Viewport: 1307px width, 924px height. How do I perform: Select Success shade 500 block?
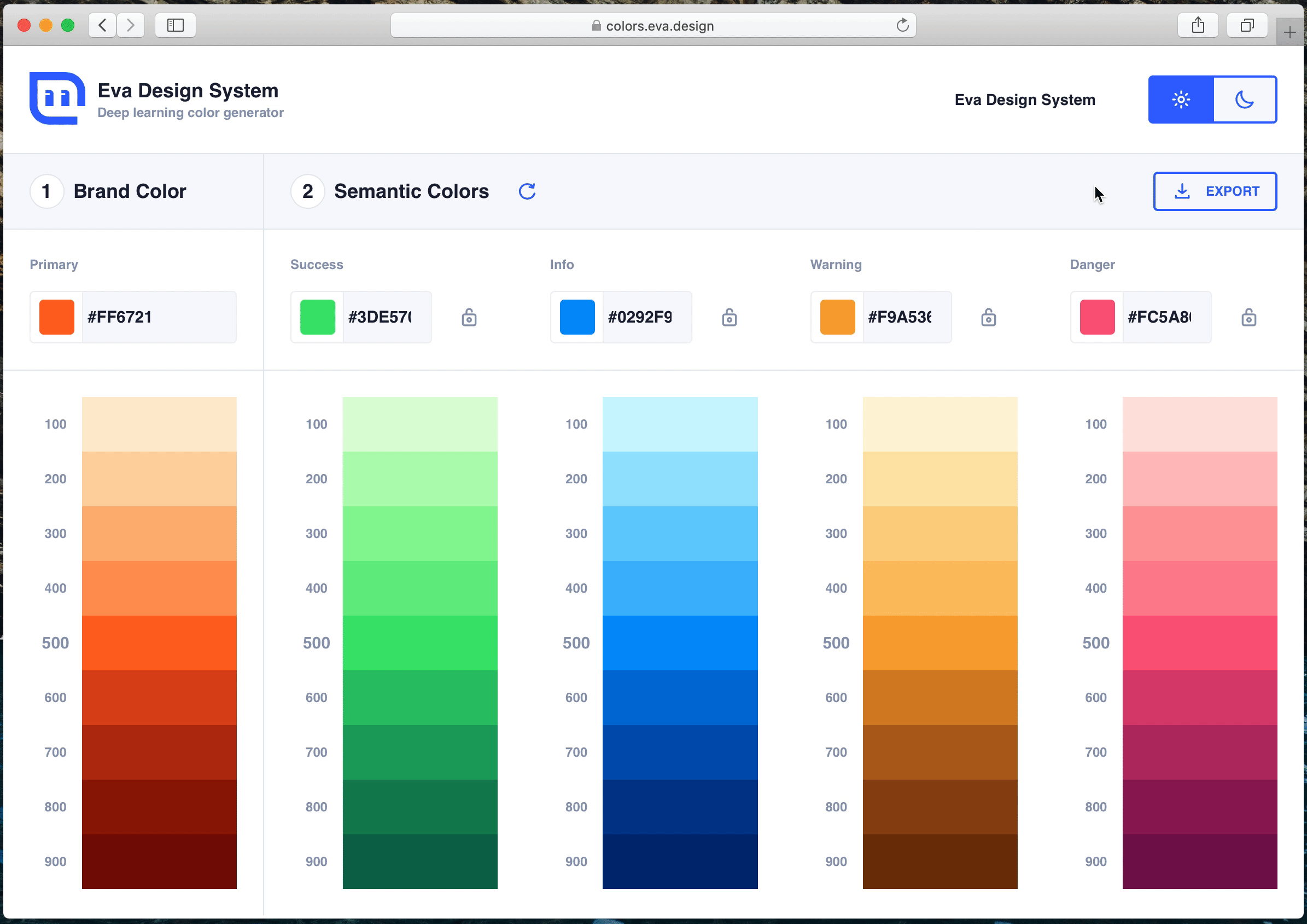[420, 643]
